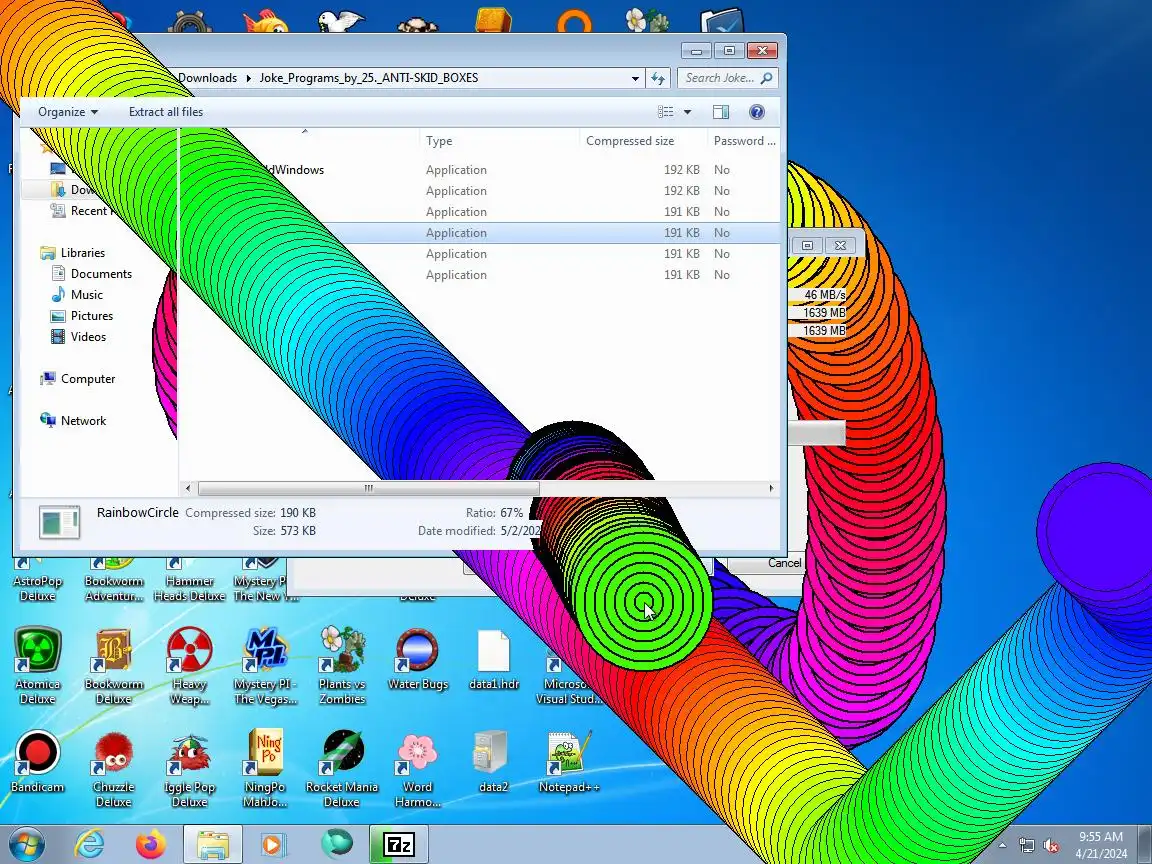Select Plants vs Zombies desktop icon
1152x864 pixels.
click(342, 665)
